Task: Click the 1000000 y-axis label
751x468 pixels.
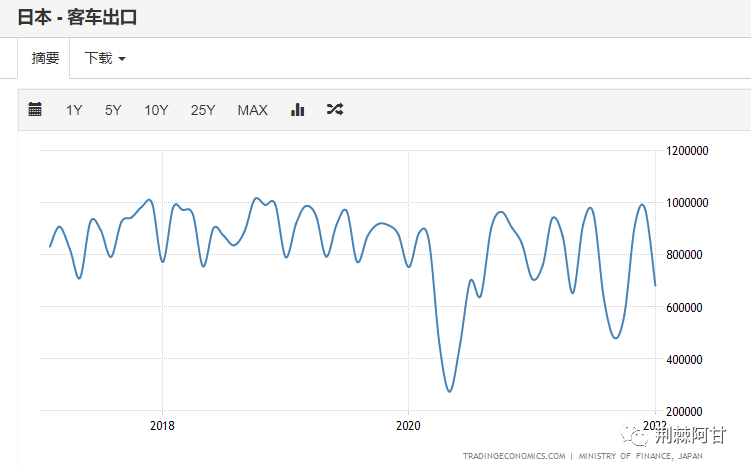Action: tap(687, 203)
